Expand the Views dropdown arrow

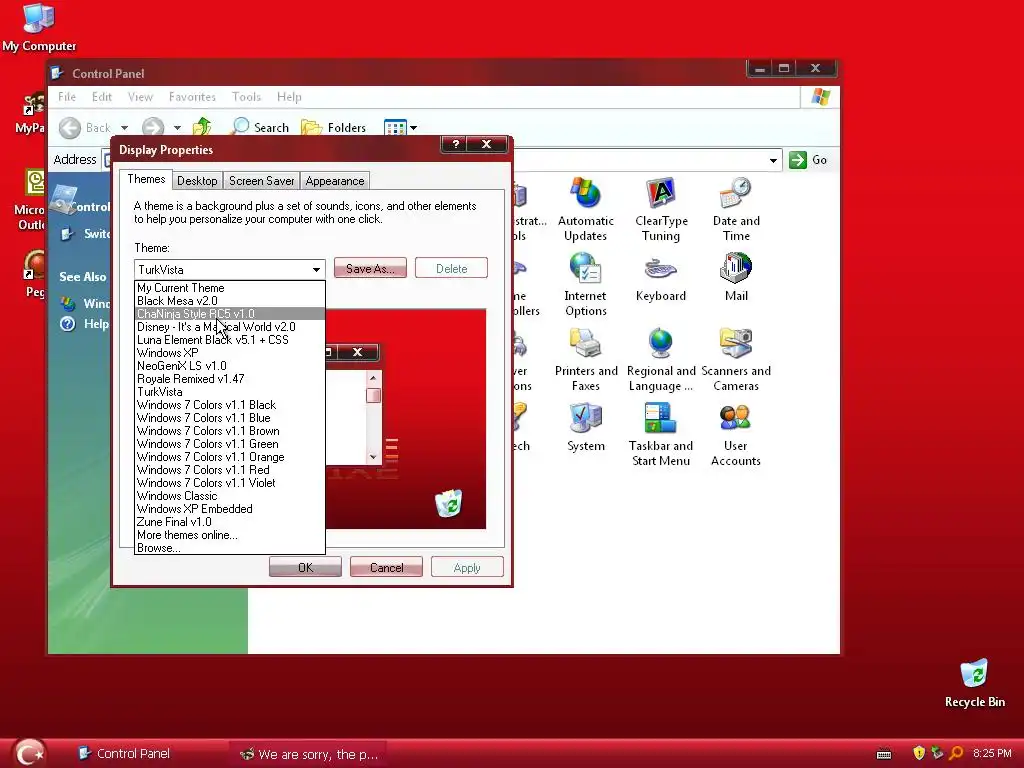pos(413,128)
